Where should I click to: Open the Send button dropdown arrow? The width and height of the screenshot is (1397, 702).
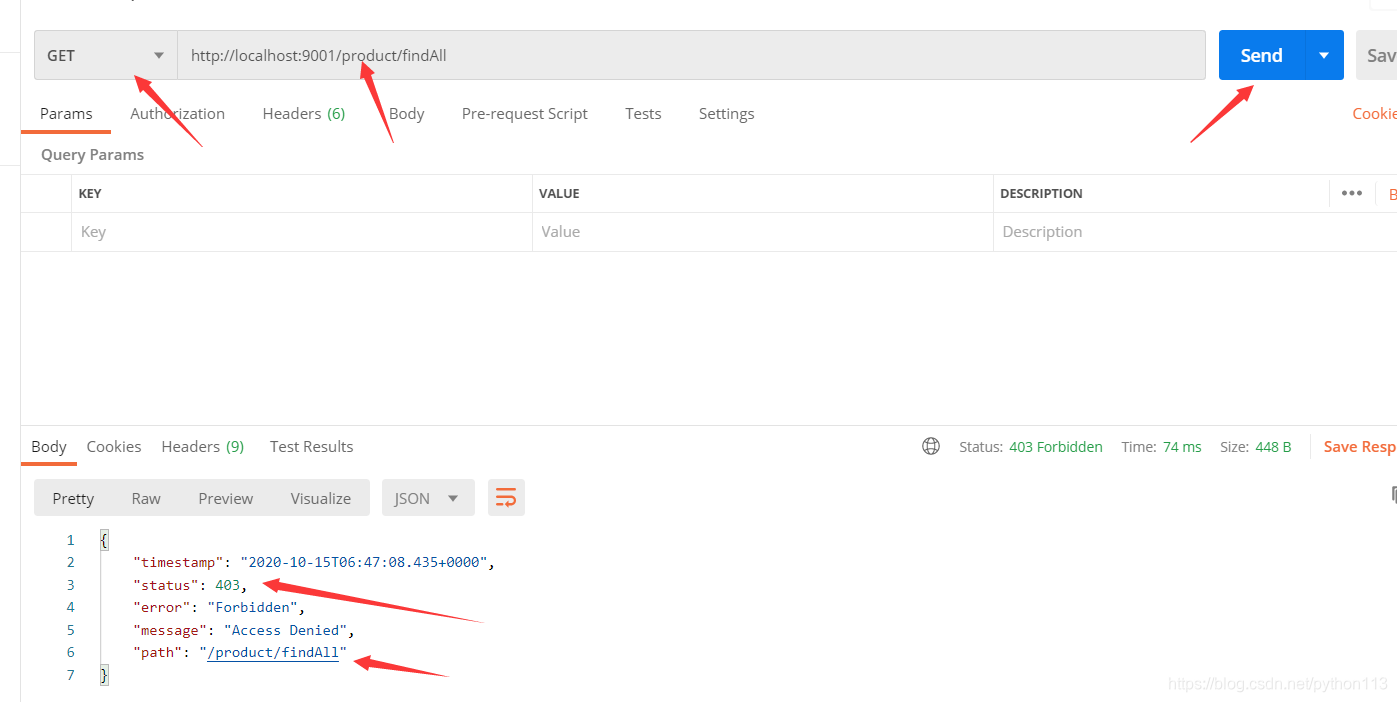pos(1324,55)
